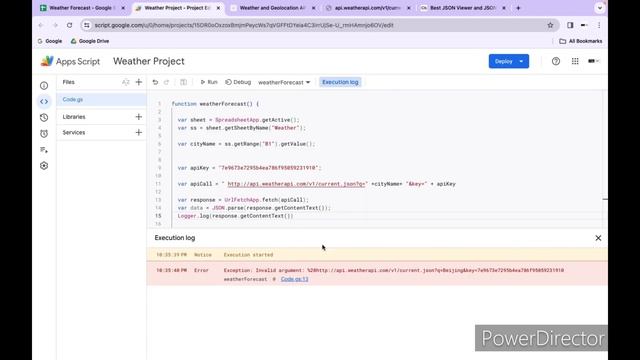This screenshot has width=640, height=360.
Task: Sort files alphabetically with AZ icon
Action: (x=125, y=82)
